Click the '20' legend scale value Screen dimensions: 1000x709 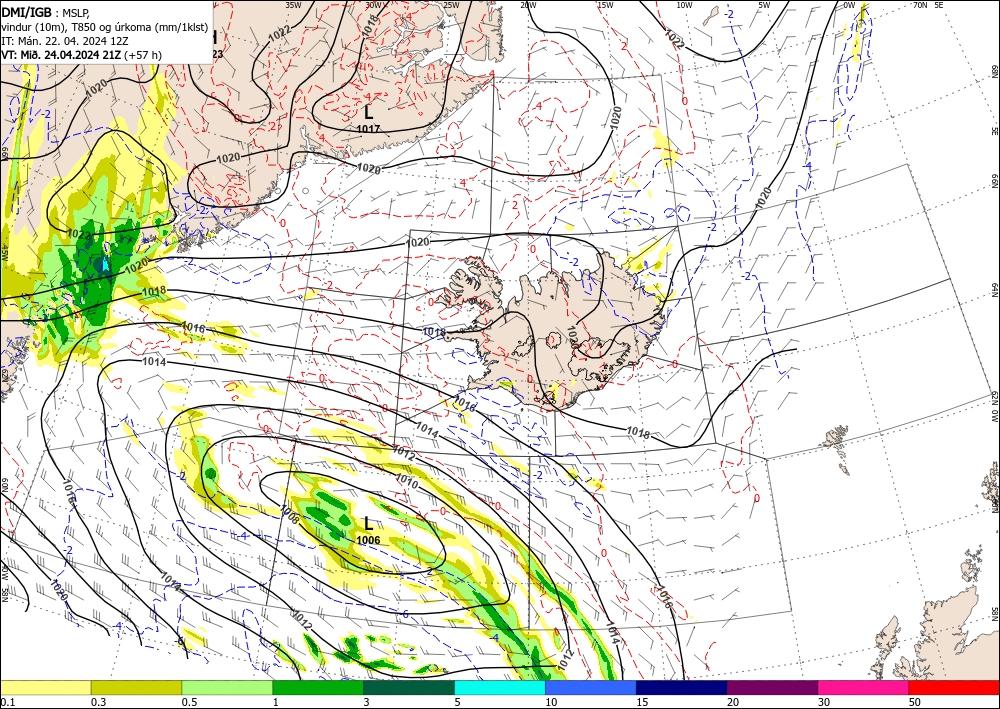[733, 702]
